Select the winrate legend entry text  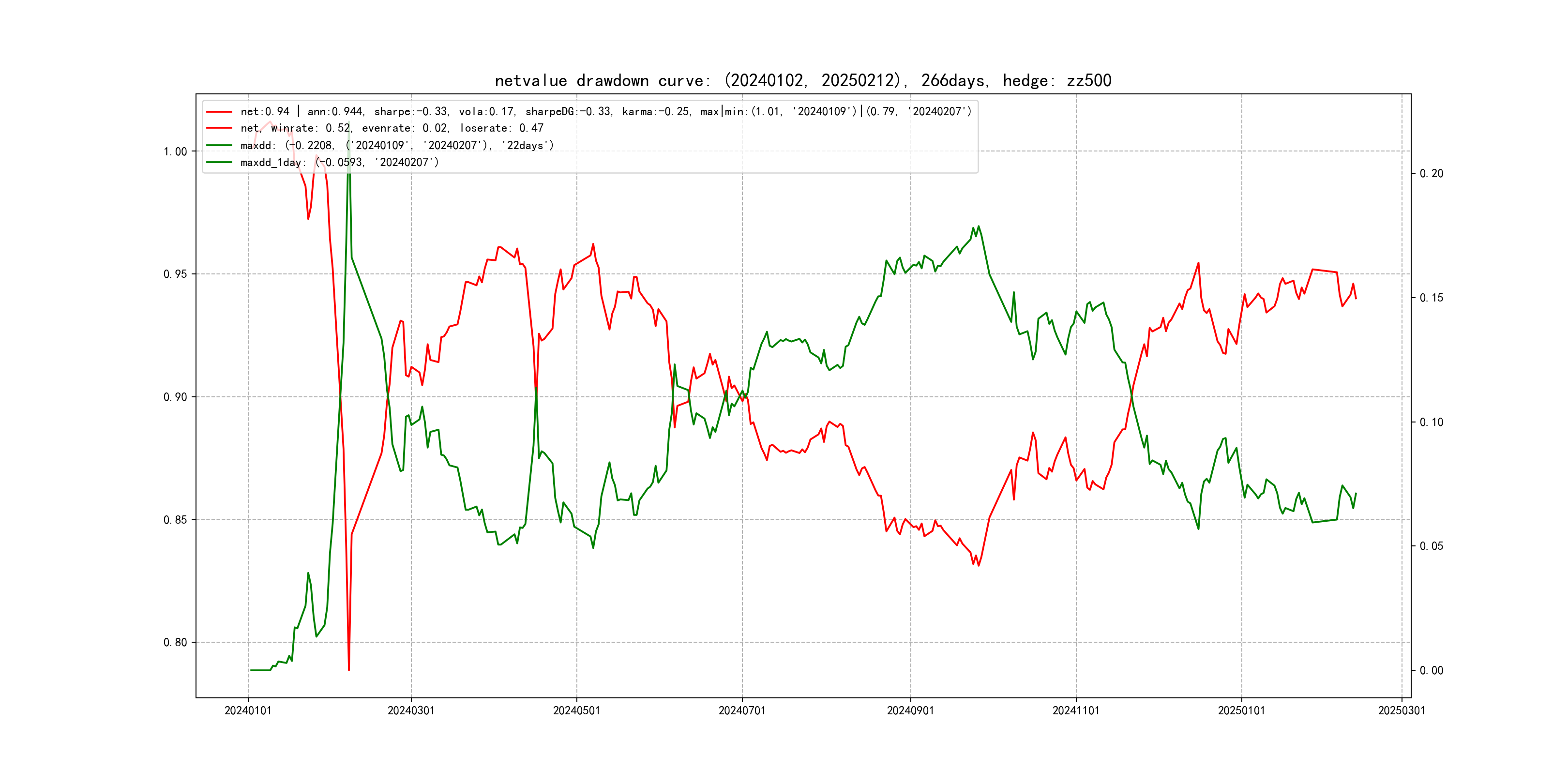(392, 128)
